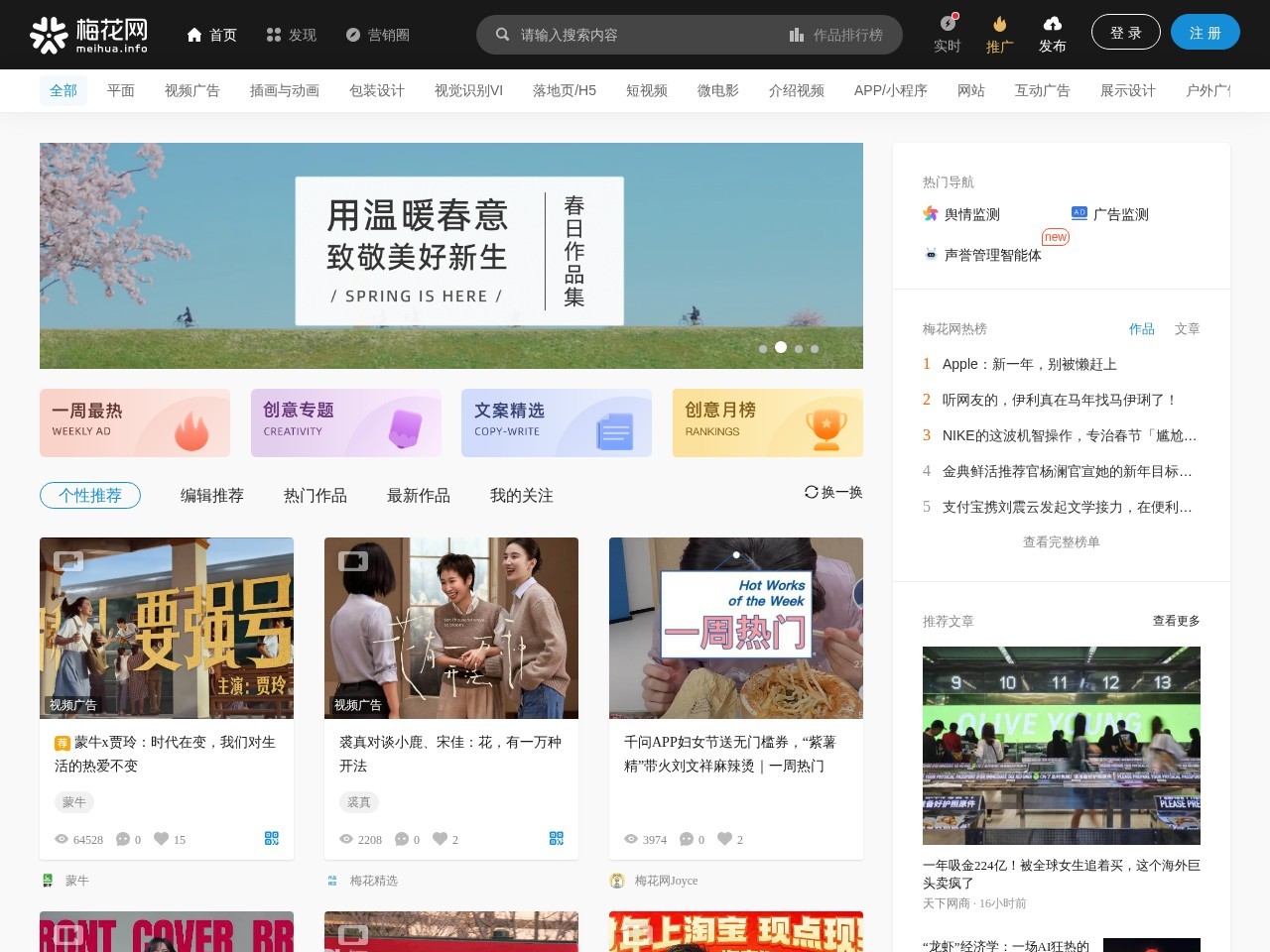Switch to 热门作品 tab
Viewport: 1270px width, 952px height.
click(x=316, y=495)
